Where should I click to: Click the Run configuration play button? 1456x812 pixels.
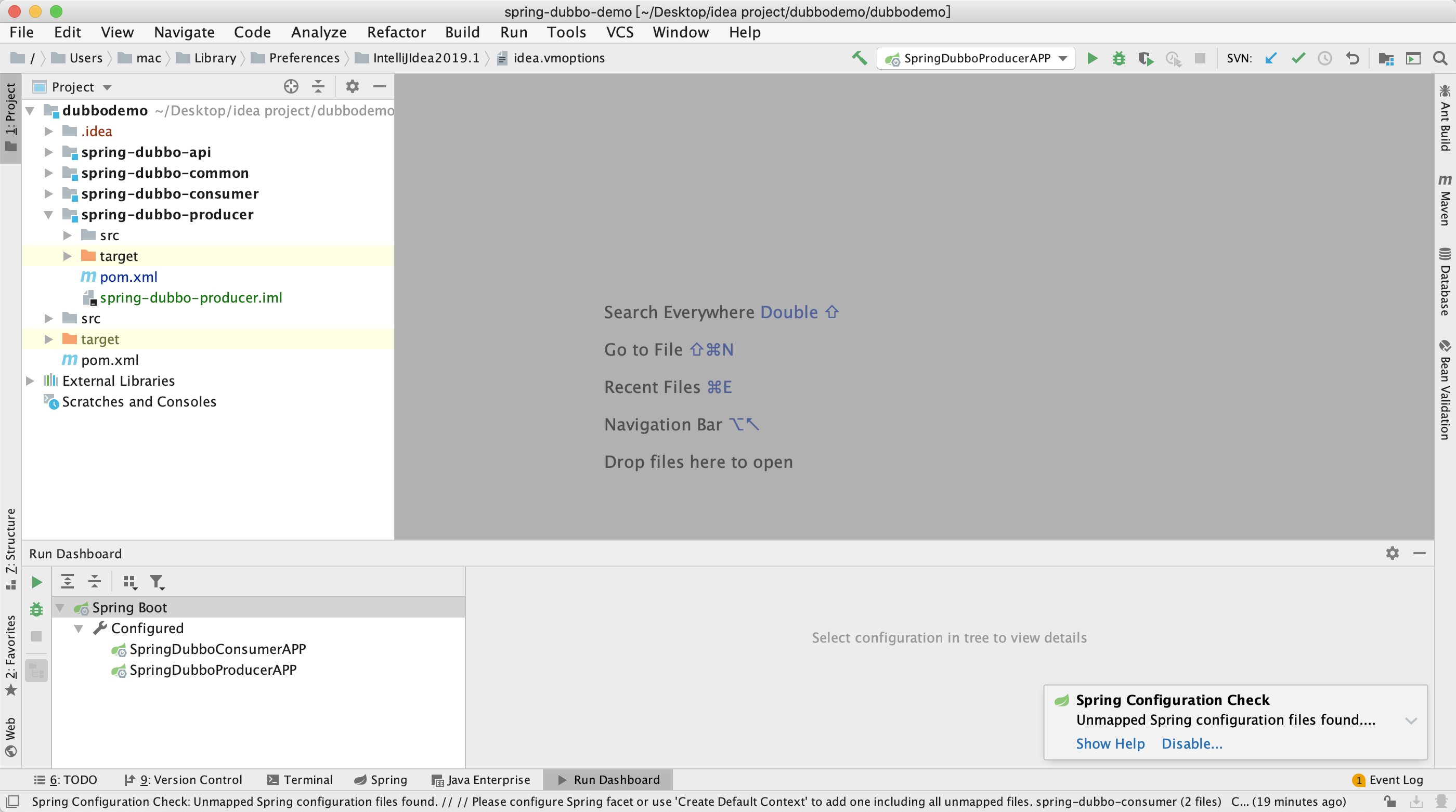[1093, 58]
